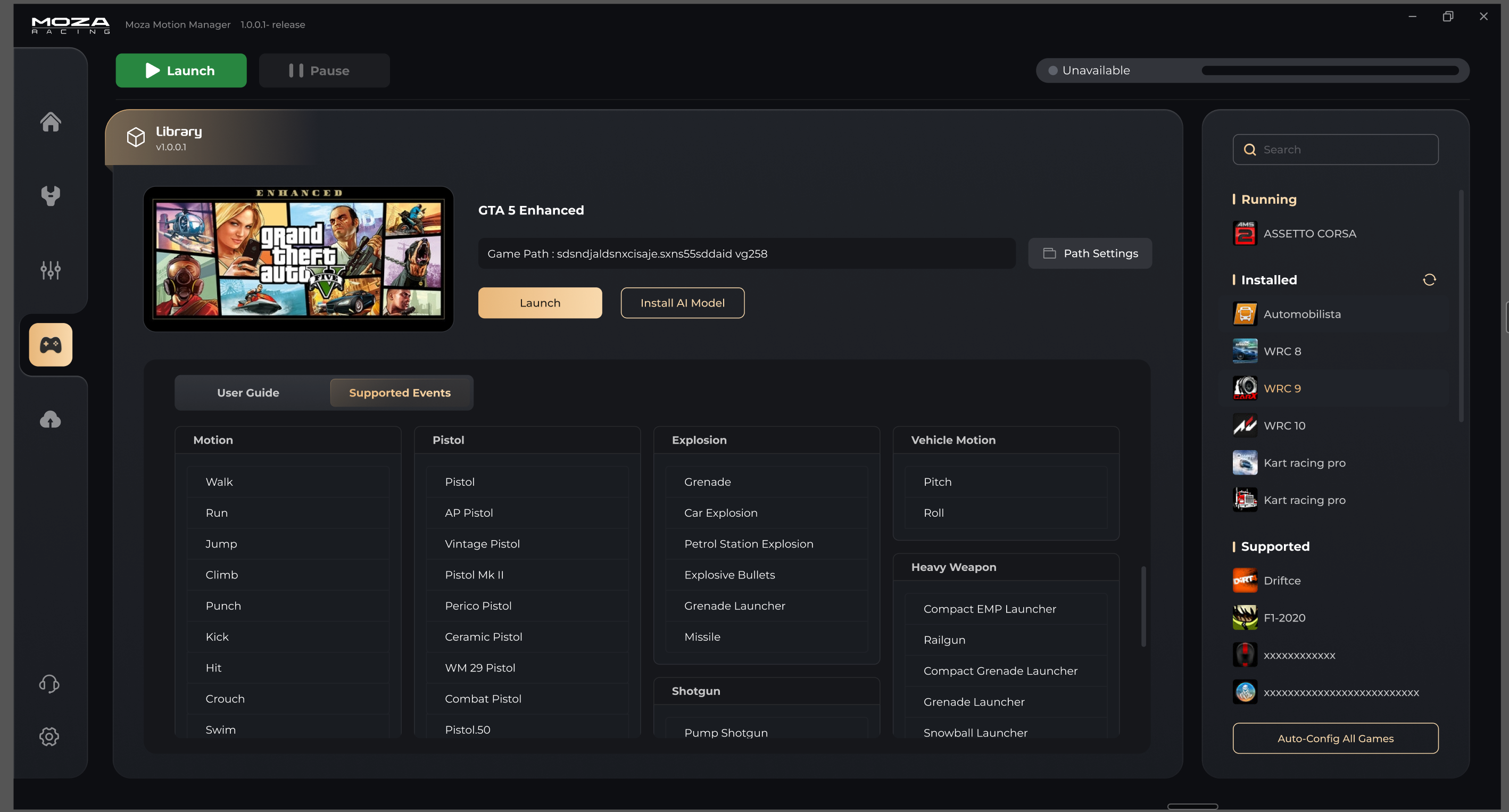
Task: Select F1-2020 in Supported list
Action: coord(1333,617)
